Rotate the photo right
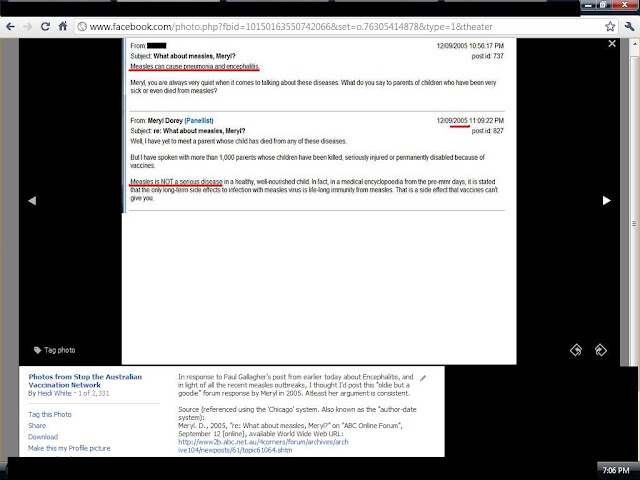 pyautogui.click(x=600, y=350)
